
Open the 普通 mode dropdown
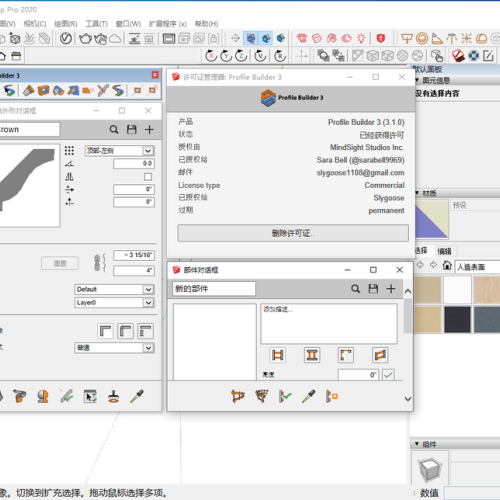(x=114, y=348)
